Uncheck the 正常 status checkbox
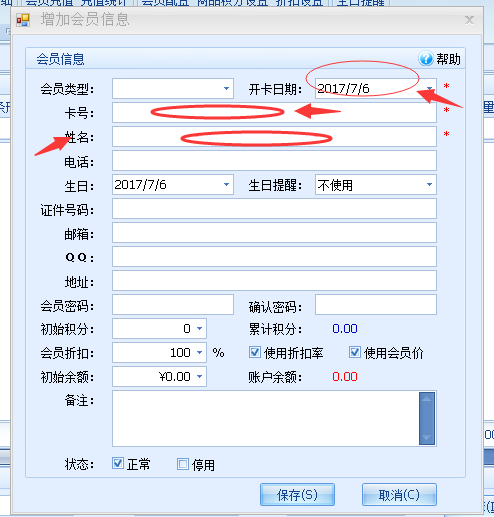 click(x=118, y=463)
